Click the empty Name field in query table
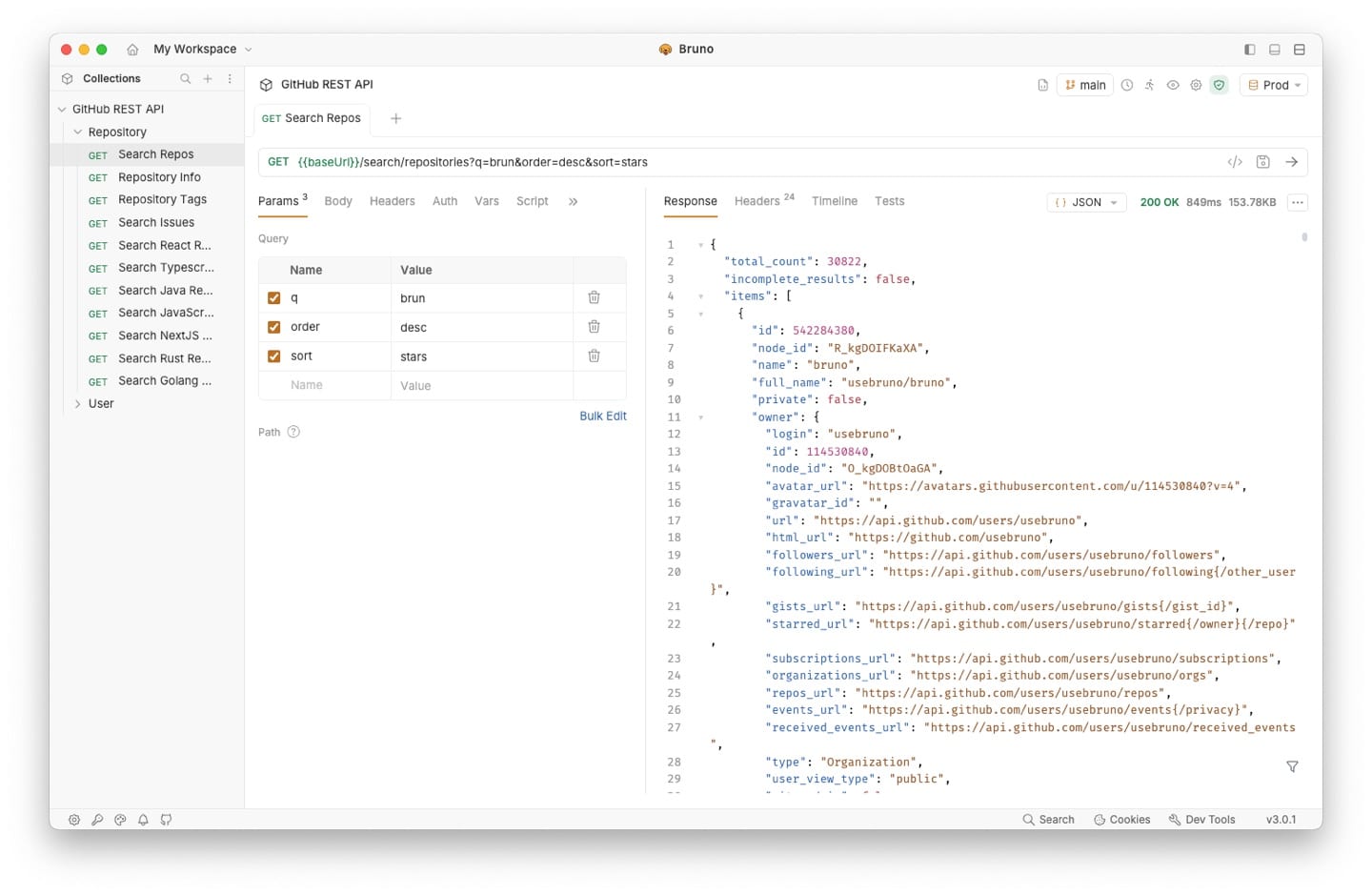The height and width of the screenshot is (895, 1372). 325,385
